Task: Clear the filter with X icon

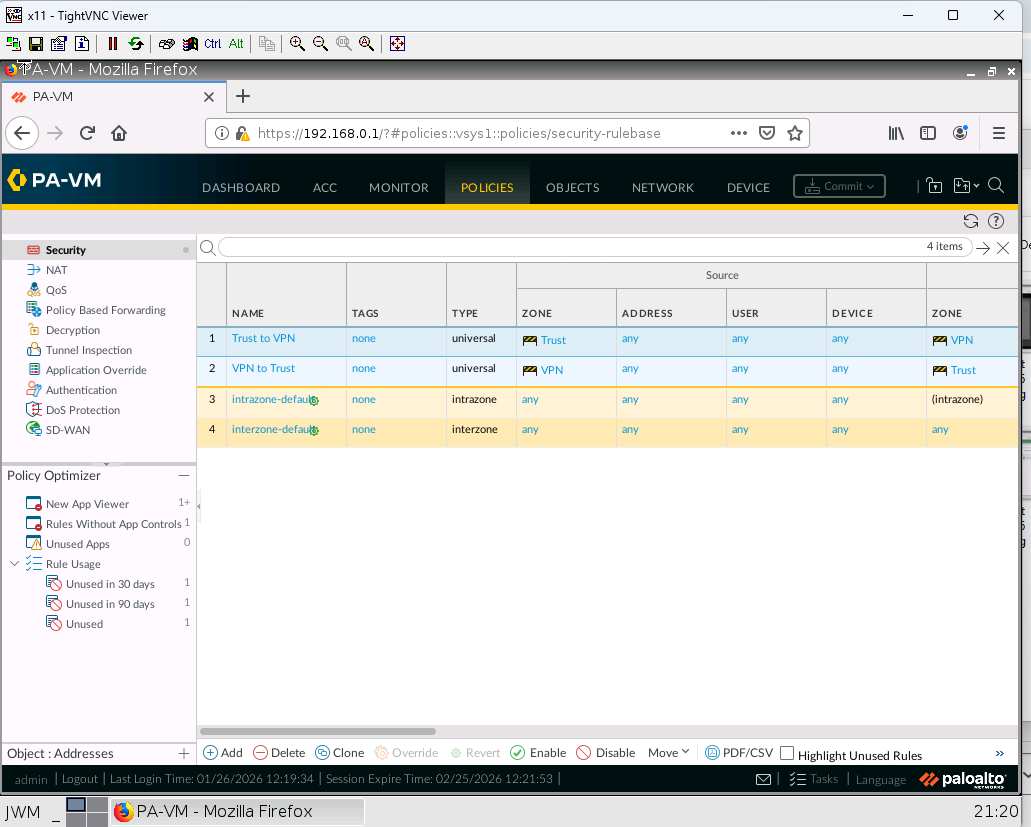Action: (x=1003, y=247)
